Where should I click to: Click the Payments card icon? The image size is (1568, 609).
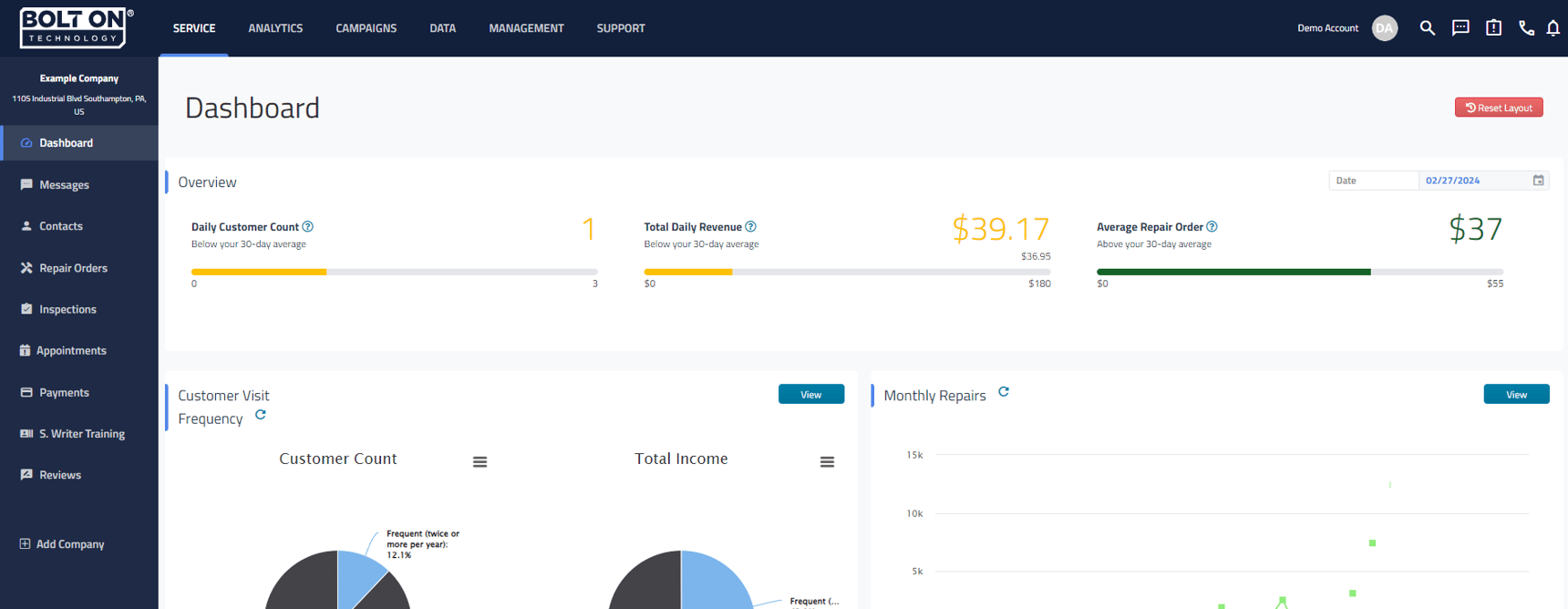(x=26, y=392)
